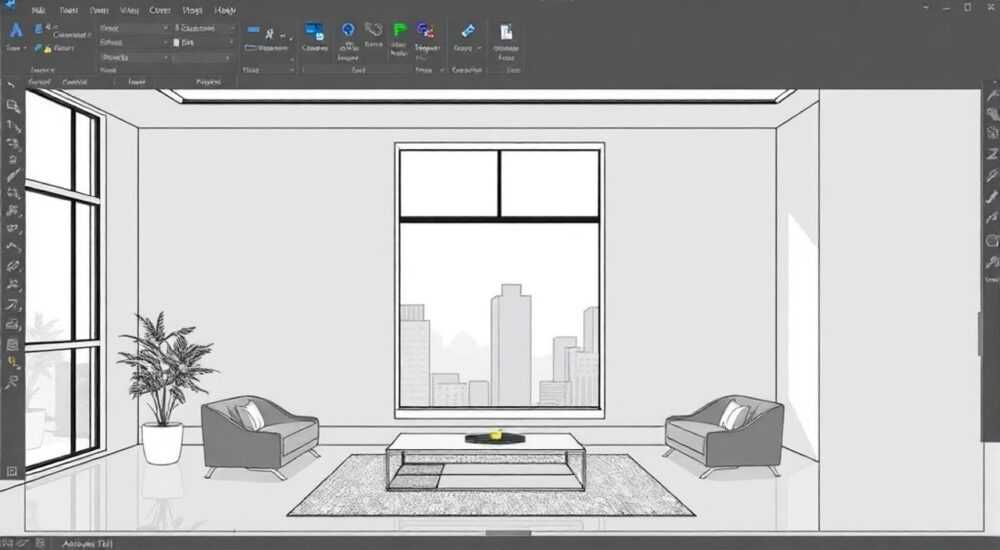The height and width of the screenshot is (550, 1000).
Task: Open the fourth menu in the menu bar
Action: point(129,10)
